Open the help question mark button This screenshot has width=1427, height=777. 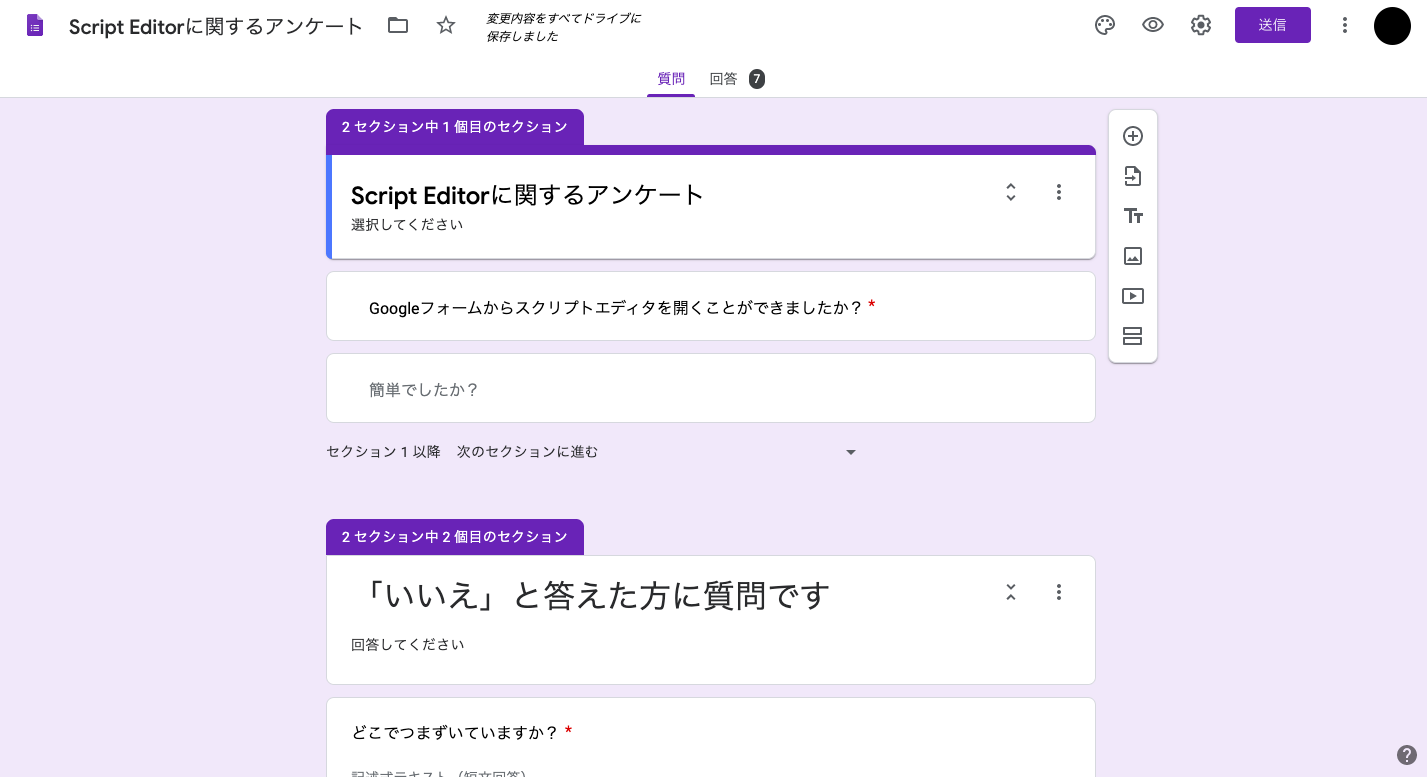(1406, 755)
